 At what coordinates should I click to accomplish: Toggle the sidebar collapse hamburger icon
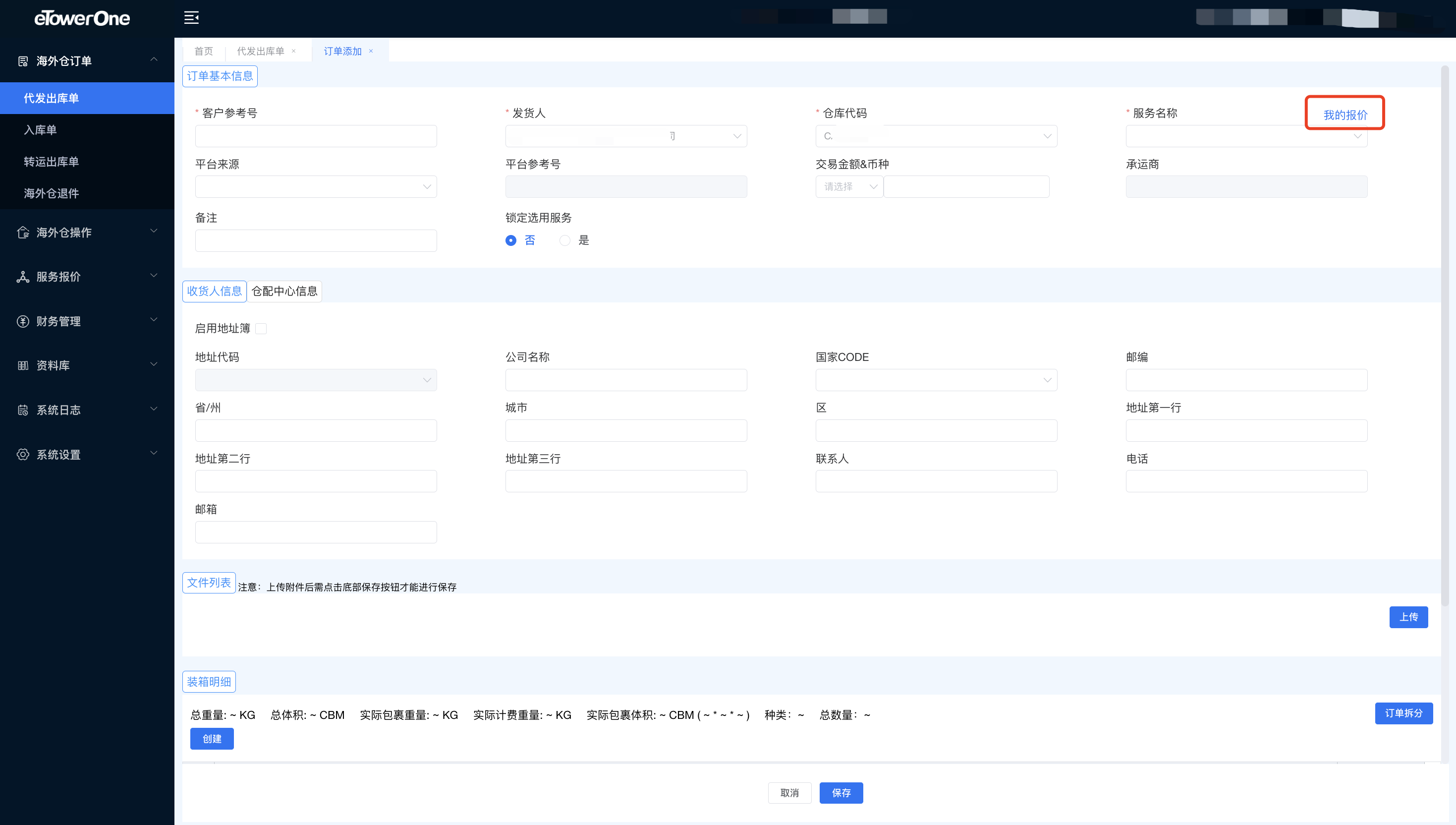pyautogui.click(x=191, y=17)
